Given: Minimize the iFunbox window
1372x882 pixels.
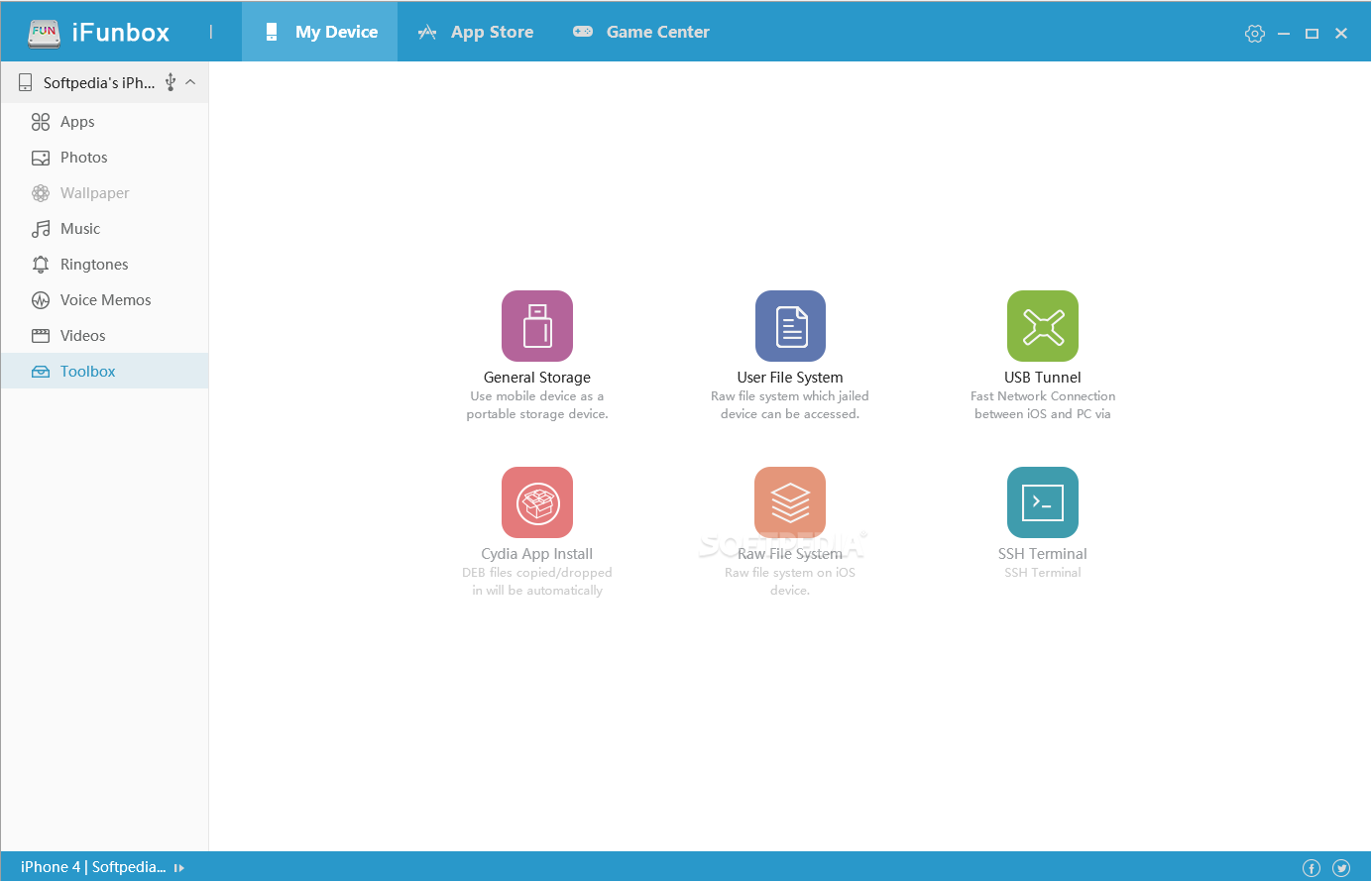Looking at the screenshot, I should [x=1284, y=34].
